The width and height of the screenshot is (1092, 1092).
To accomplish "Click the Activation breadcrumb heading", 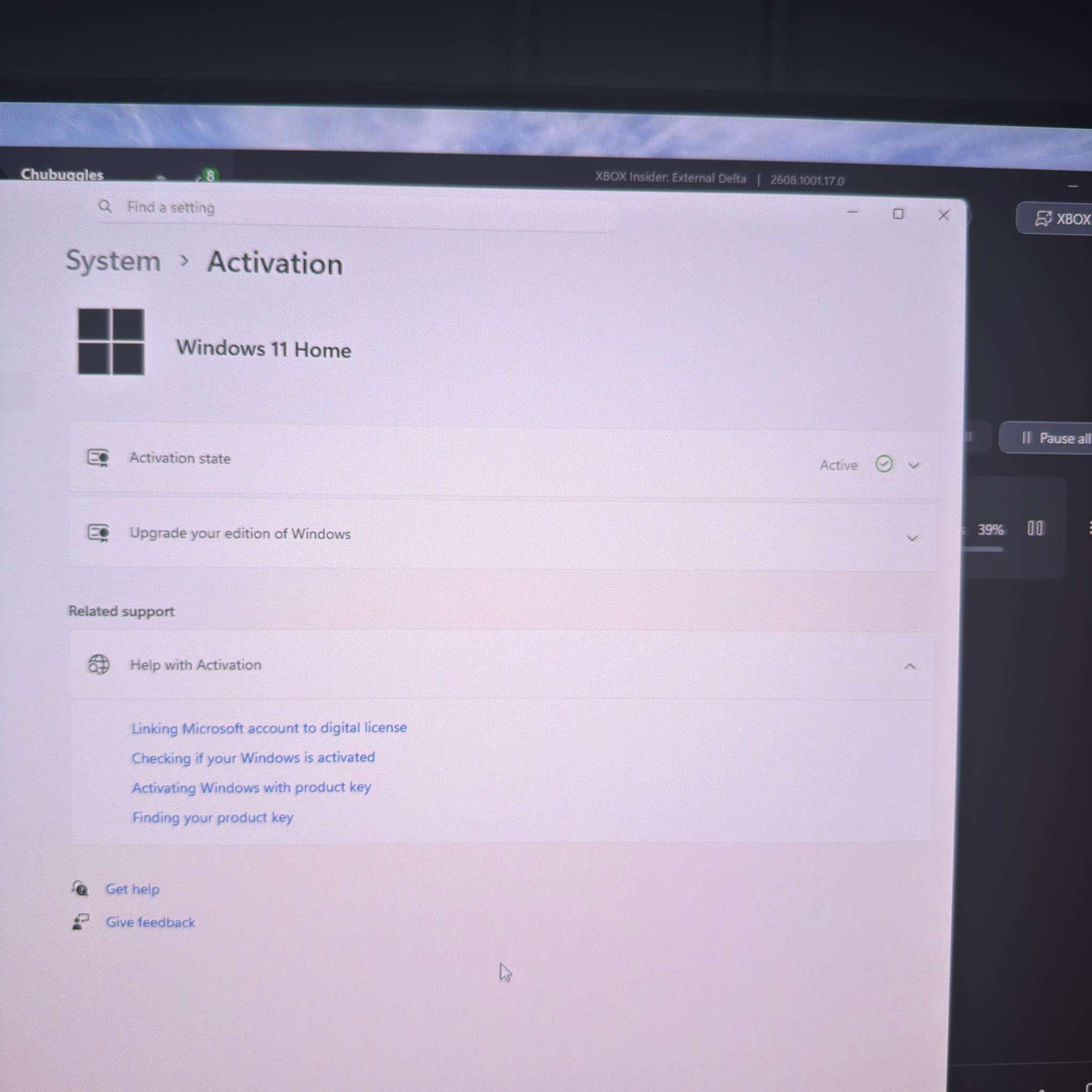I will 275,263.
